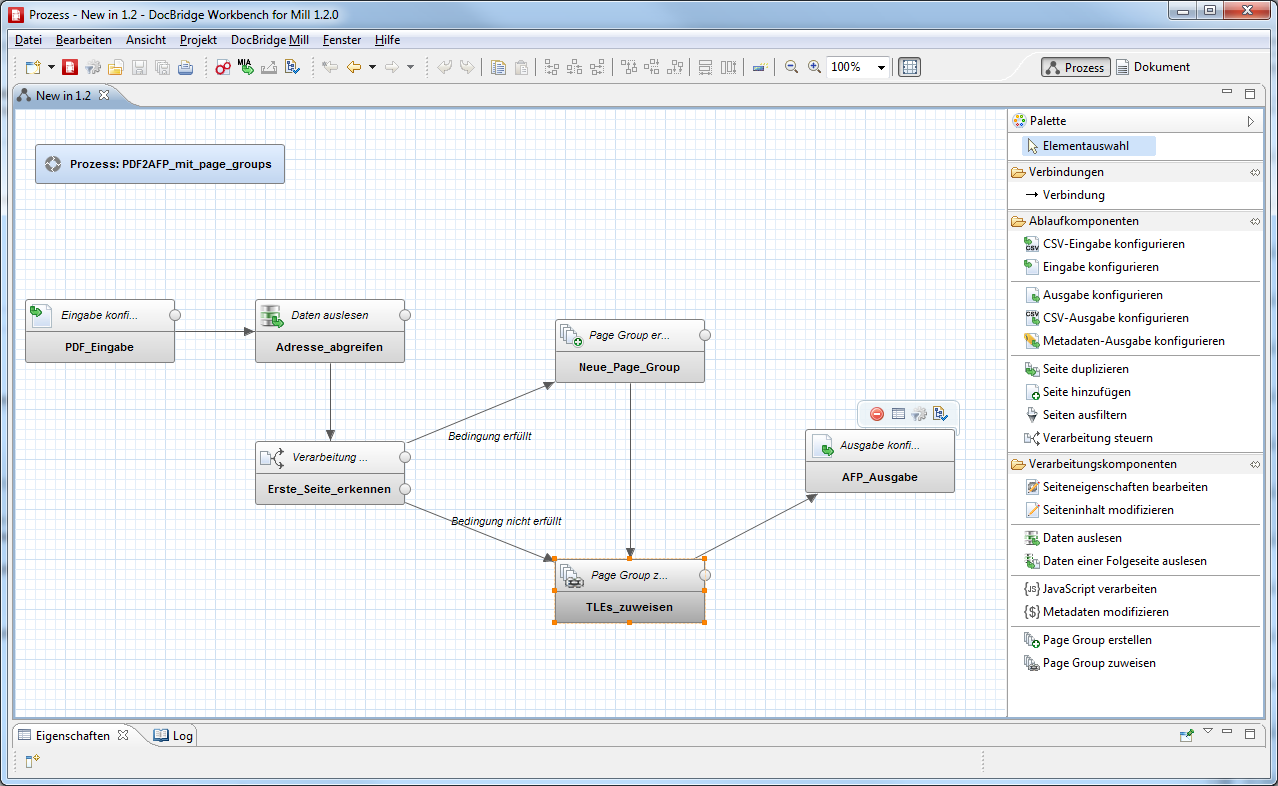This screenshot has height=786, width=1278.
Task: Select the JavaScript verarbeiten palette tool
Action: [x=1098, y=589]
